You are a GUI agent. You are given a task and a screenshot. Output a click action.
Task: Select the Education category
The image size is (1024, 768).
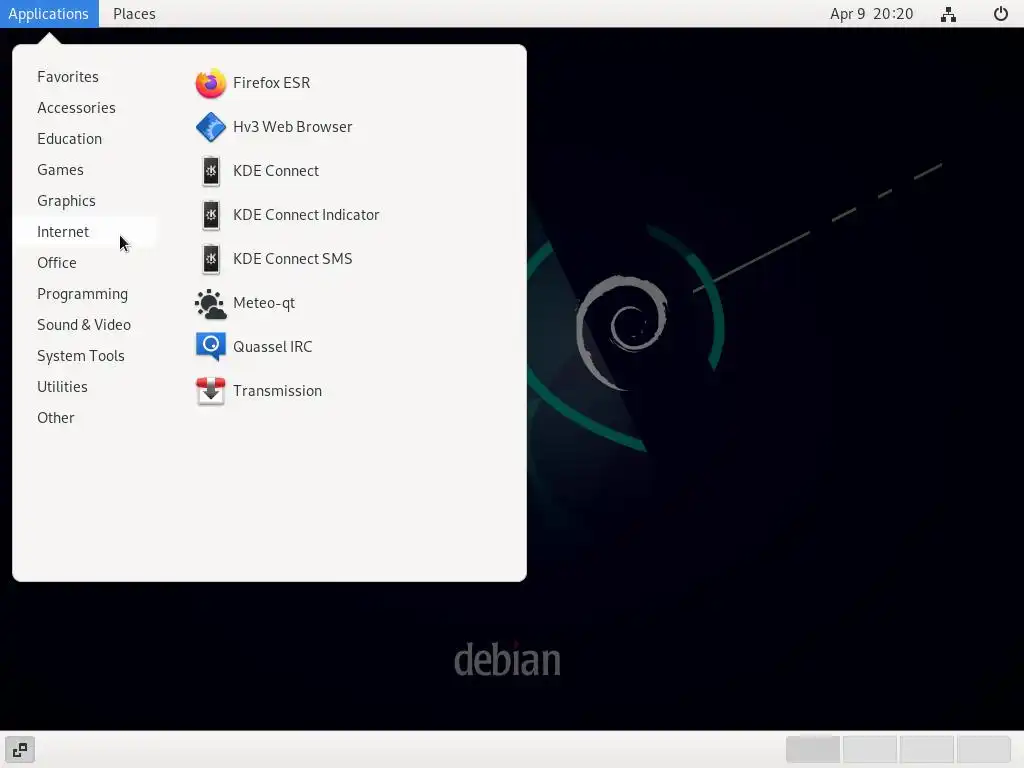(x=69, y=138)
